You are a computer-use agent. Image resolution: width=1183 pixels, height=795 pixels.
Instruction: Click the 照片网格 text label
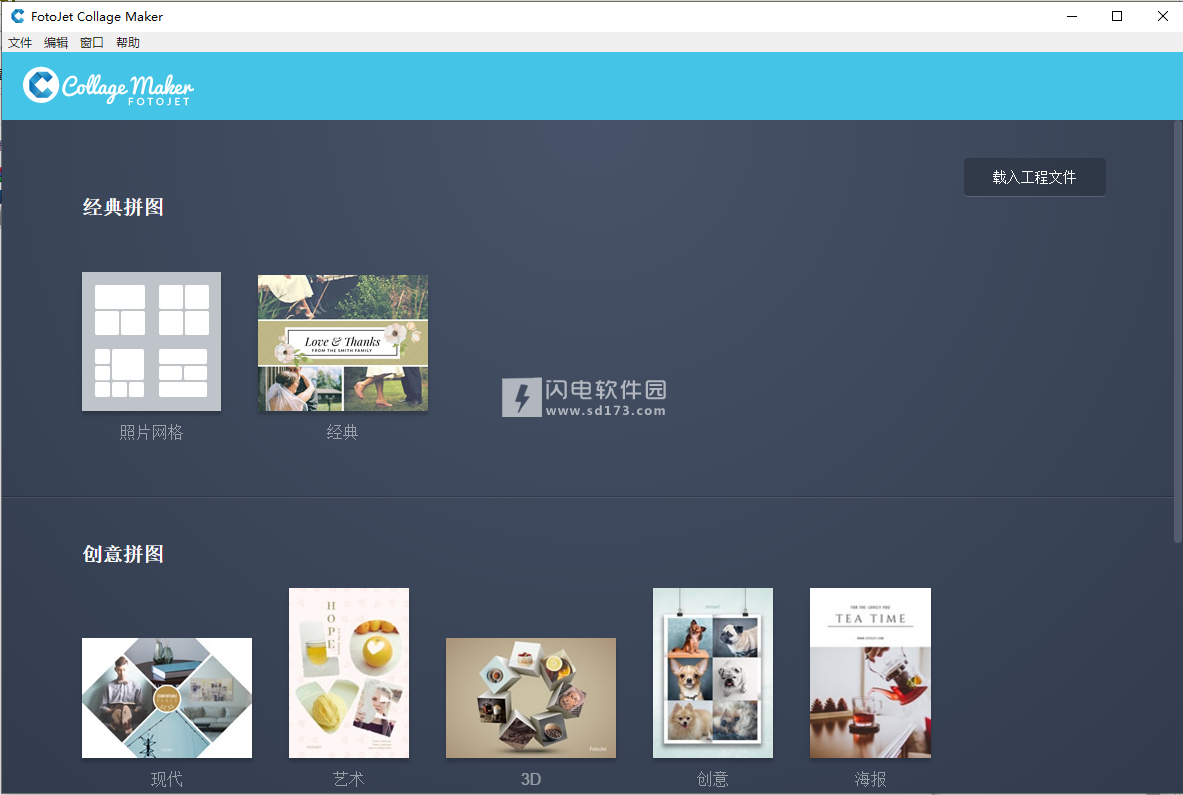[151, 433]
